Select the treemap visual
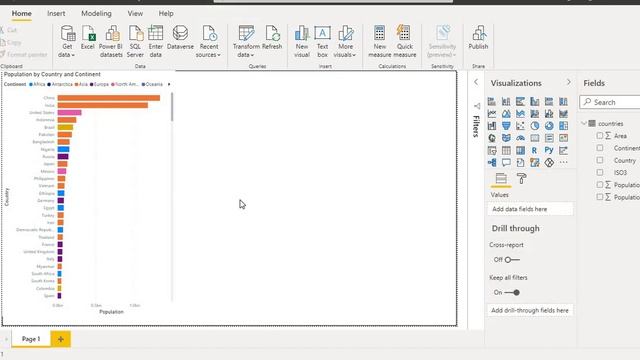The height and width of the screenshot is (360, 640). coord(563,126)
